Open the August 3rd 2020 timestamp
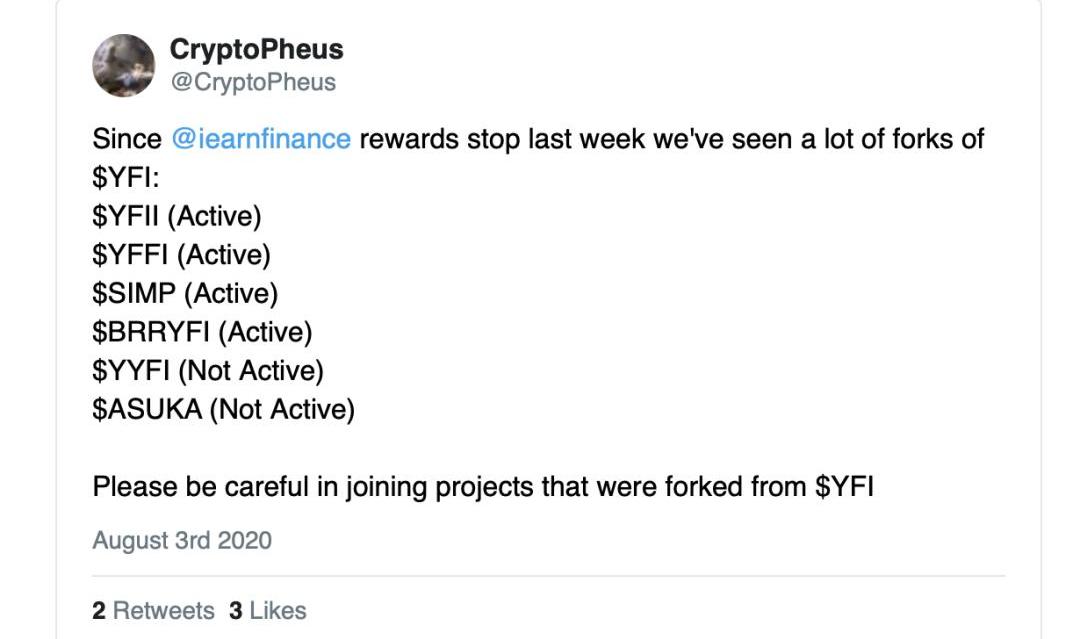The image size is (1080, 639). (182, 541)
